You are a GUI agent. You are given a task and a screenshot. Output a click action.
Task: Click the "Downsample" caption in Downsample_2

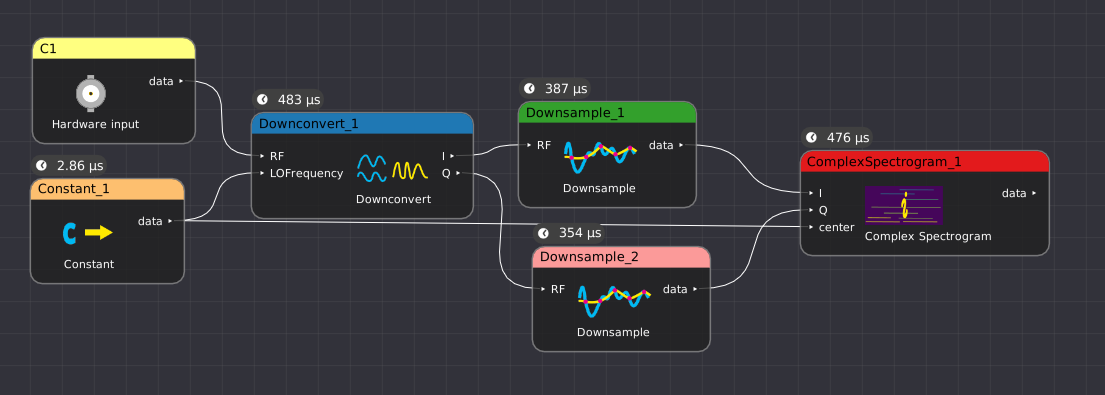pyautogui.click(x=613, y=332)
